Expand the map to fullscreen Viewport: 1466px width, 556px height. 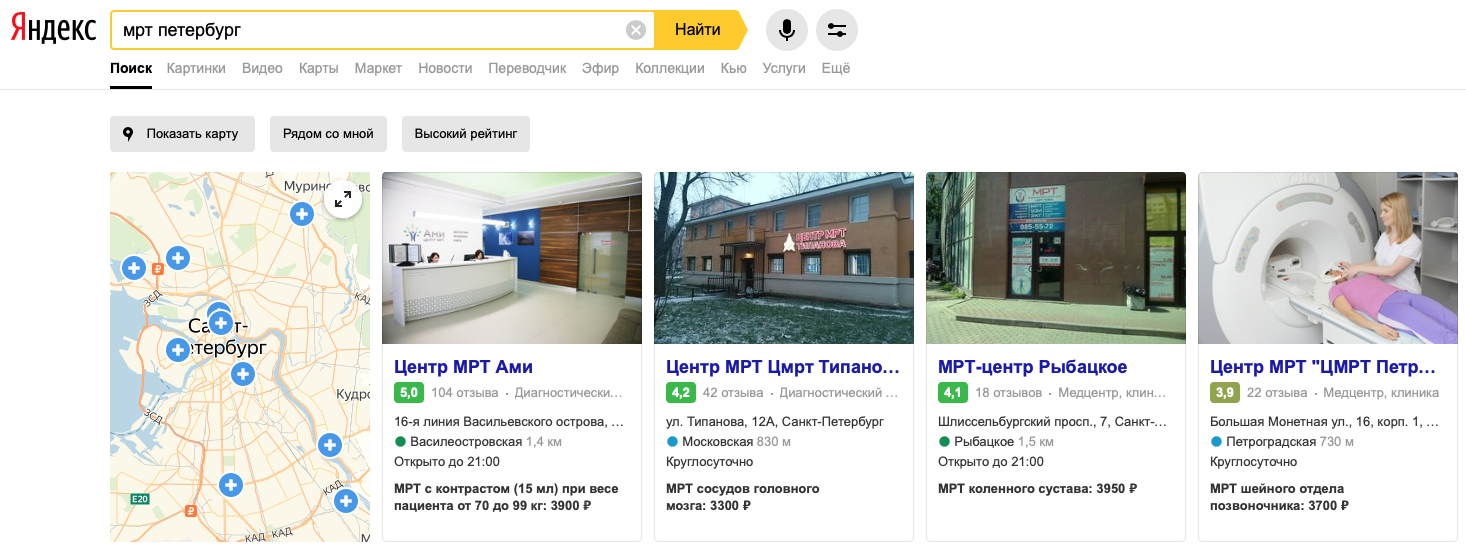(343, 199)
